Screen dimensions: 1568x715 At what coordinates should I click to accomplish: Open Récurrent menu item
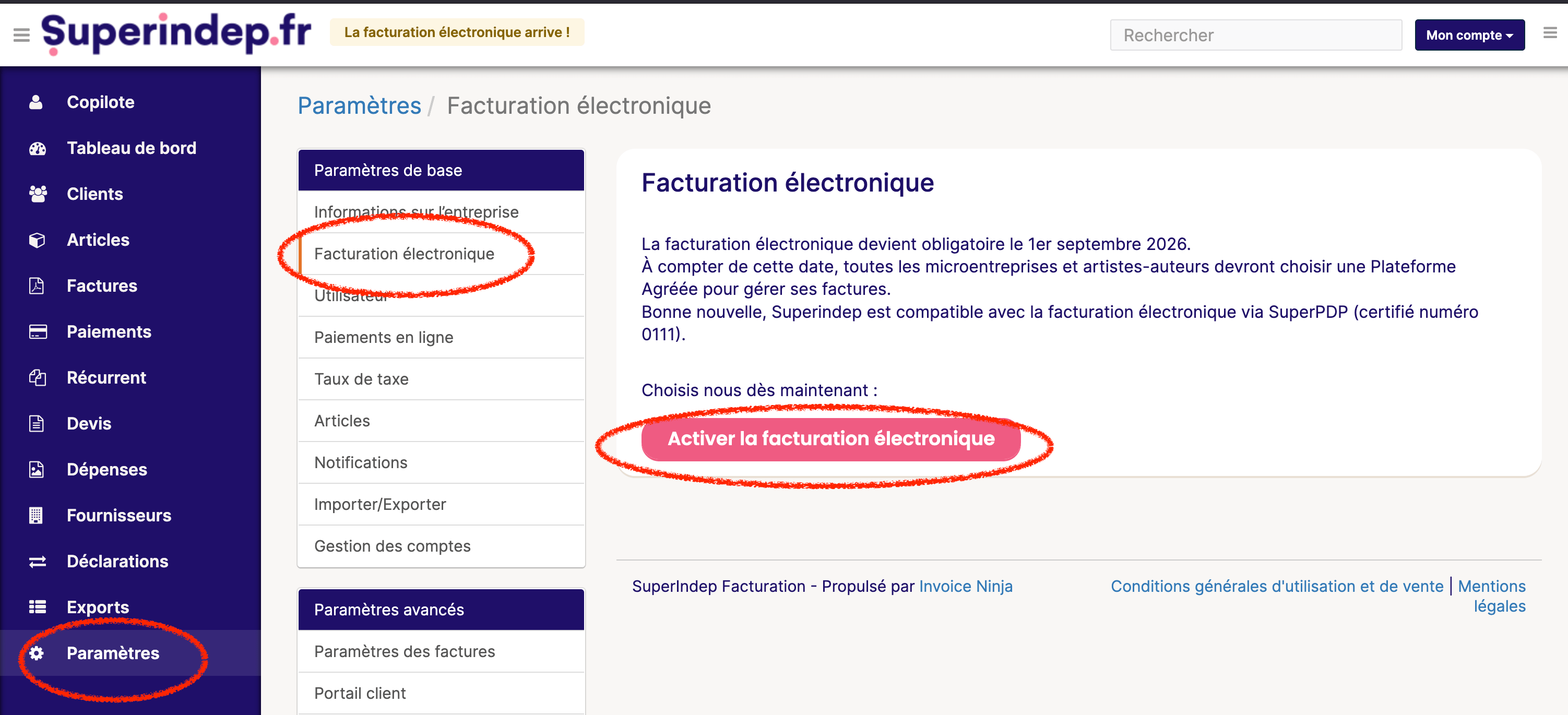(130, 377)
